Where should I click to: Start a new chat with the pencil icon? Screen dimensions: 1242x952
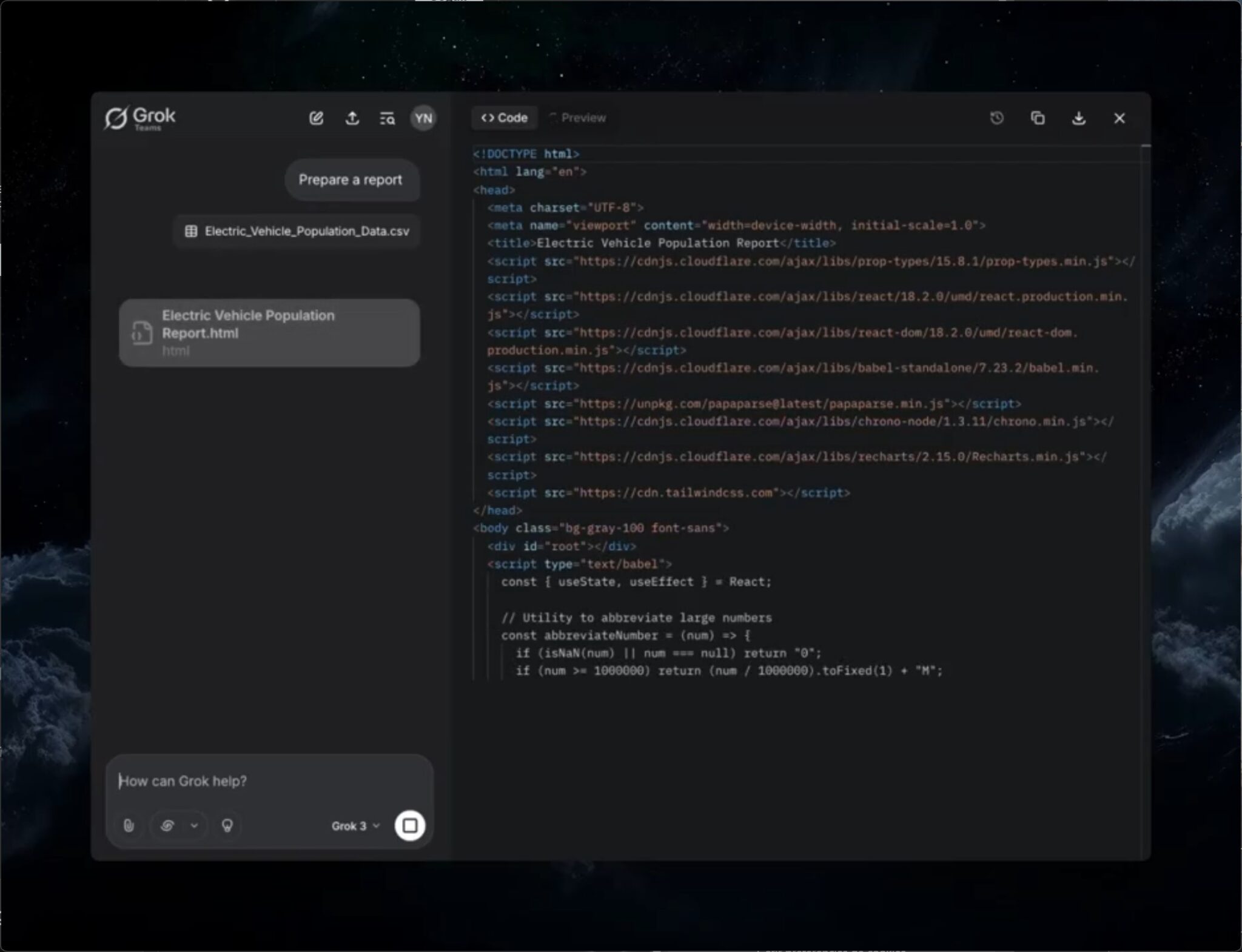click(317, 117)
